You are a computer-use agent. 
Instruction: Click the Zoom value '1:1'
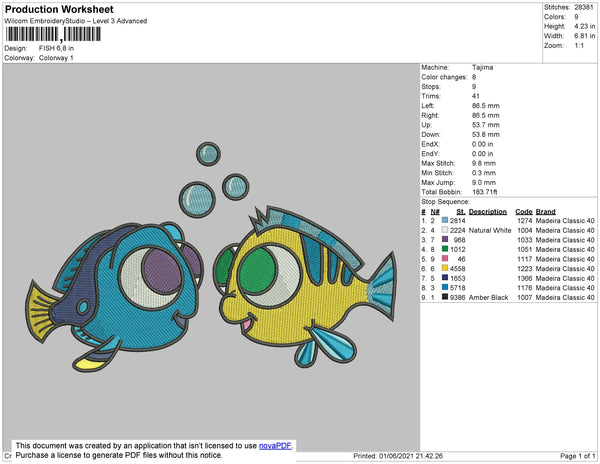579,46
